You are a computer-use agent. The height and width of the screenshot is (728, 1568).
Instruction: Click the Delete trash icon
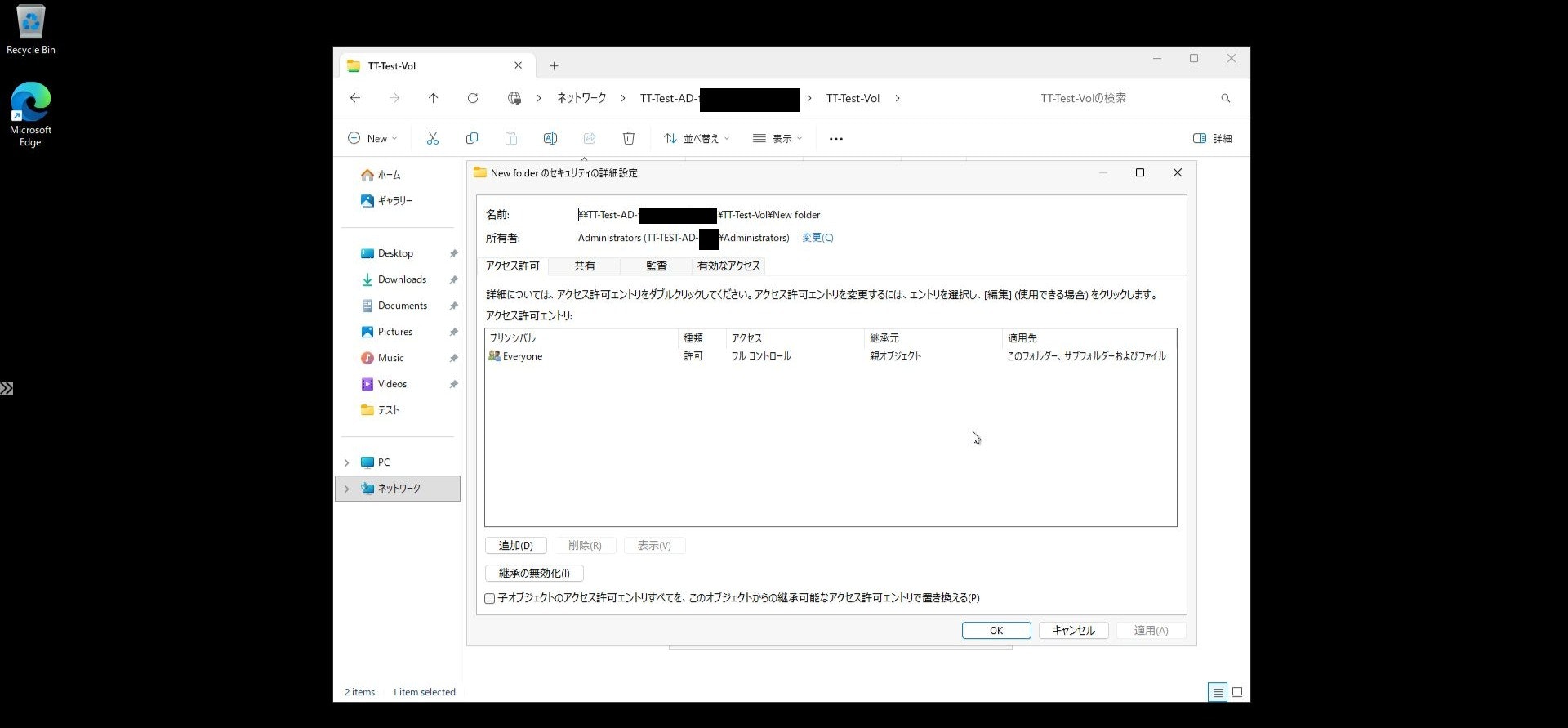click(x=629, y=138)
